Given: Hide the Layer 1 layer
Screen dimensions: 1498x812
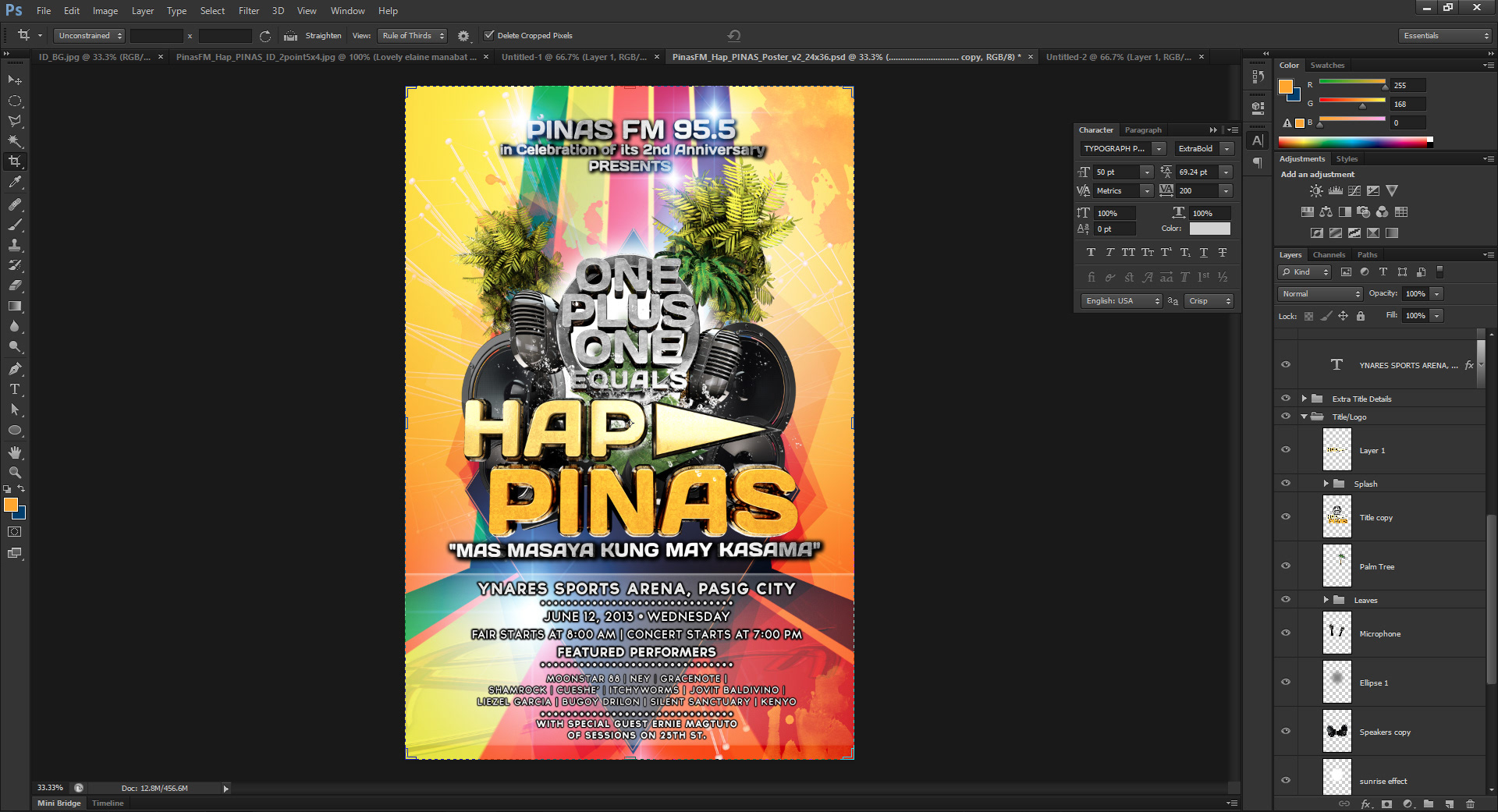Looking at the screenshot, I should [1286, 449].
